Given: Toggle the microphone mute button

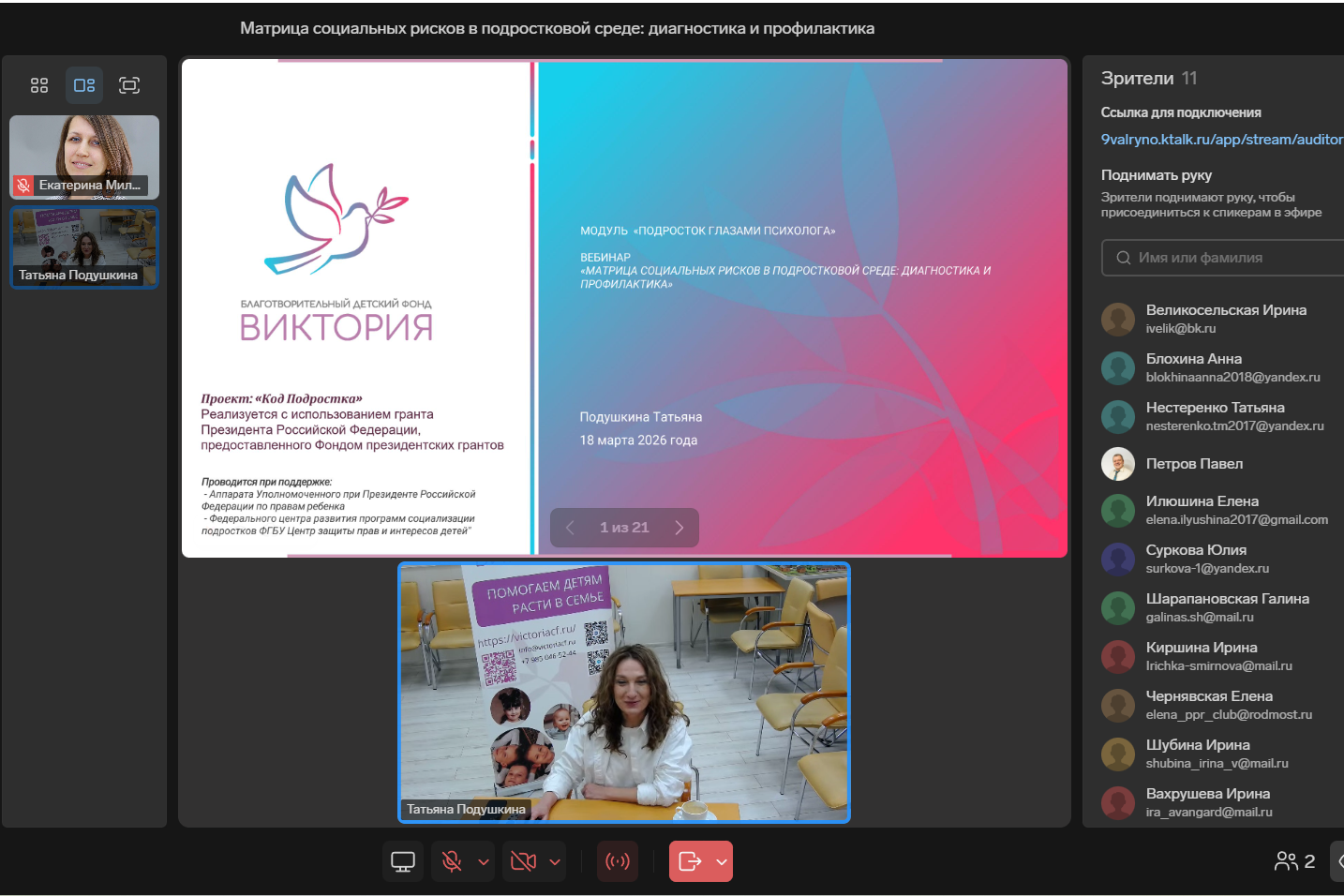Looking at the screenshot, I should point(452,861).
